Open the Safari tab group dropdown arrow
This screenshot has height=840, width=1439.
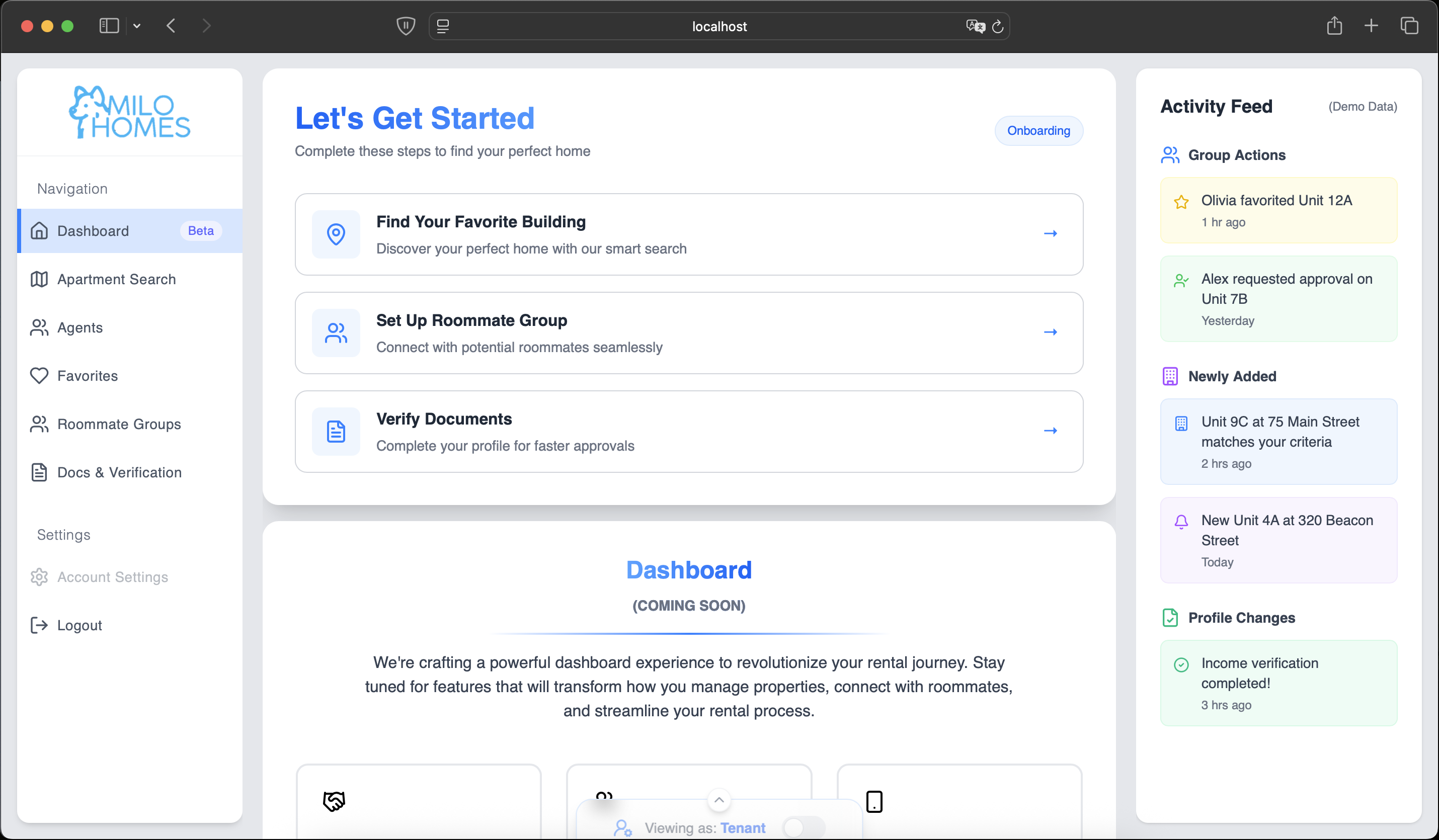click(137, 26)
